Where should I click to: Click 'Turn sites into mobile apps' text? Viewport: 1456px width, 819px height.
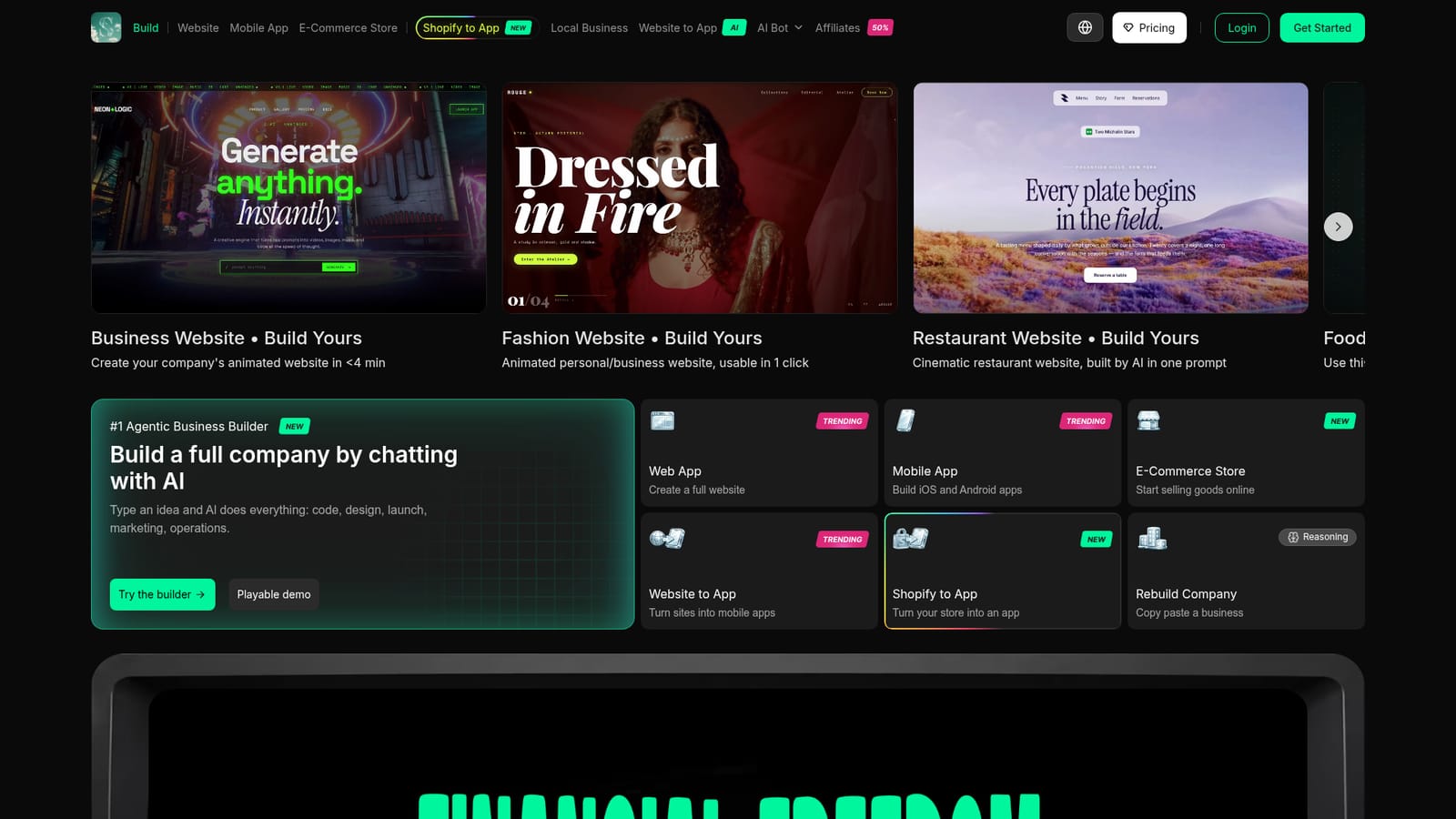pyautogui.click(x=712, y=612)
